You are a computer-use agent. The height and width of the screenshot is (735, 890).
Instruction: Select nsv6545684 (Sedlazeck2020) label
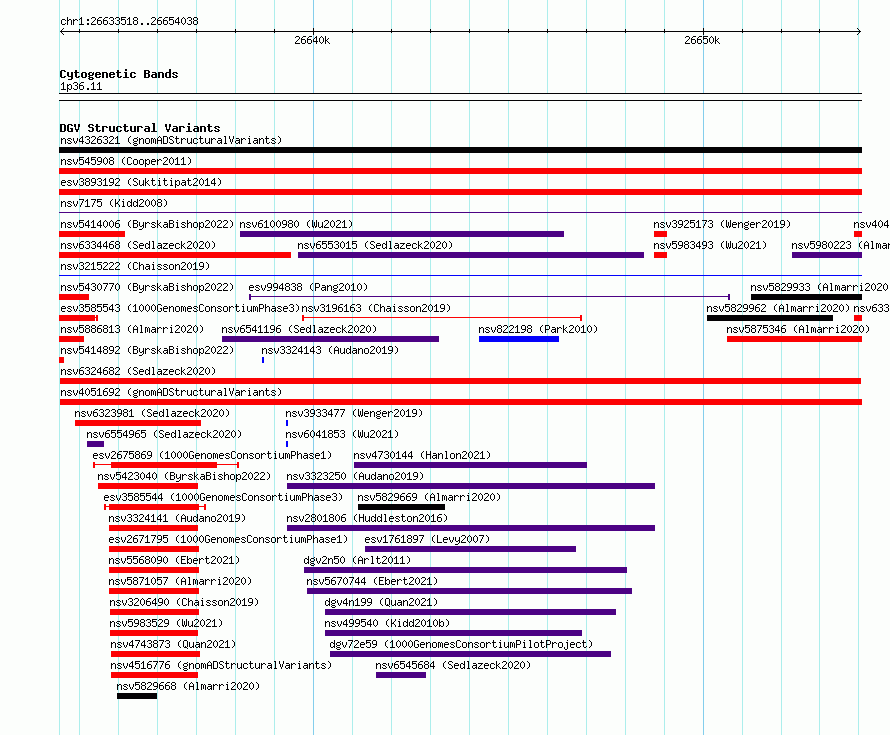453,665
